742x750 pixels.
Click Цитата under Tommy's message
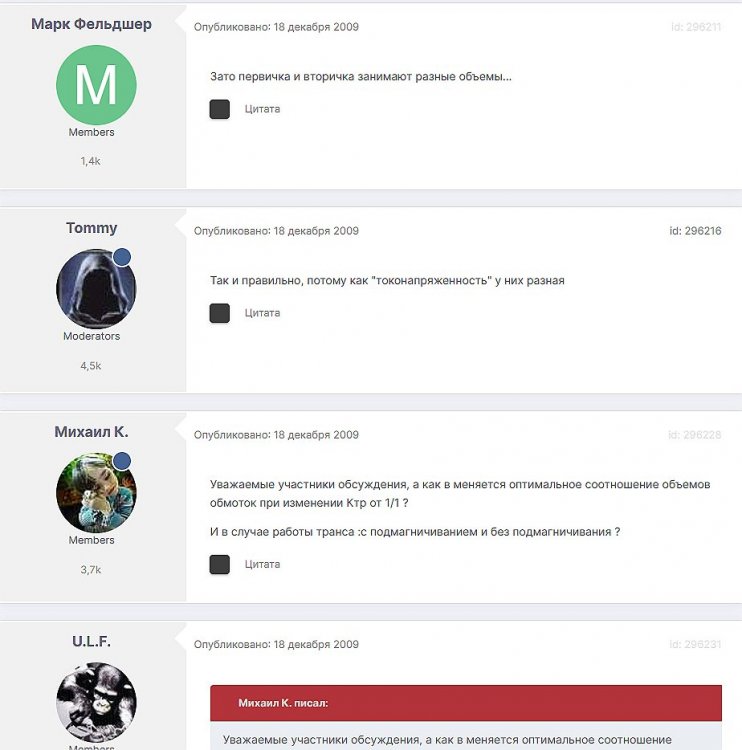click(x=262, y=313)
